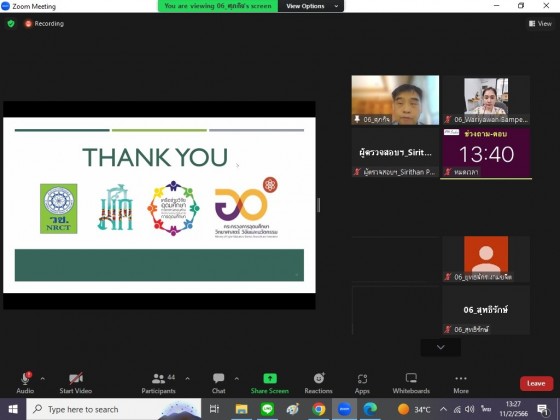560x420 pixels.
Task: Show hidden system tray icons
Action: [443, 409]
